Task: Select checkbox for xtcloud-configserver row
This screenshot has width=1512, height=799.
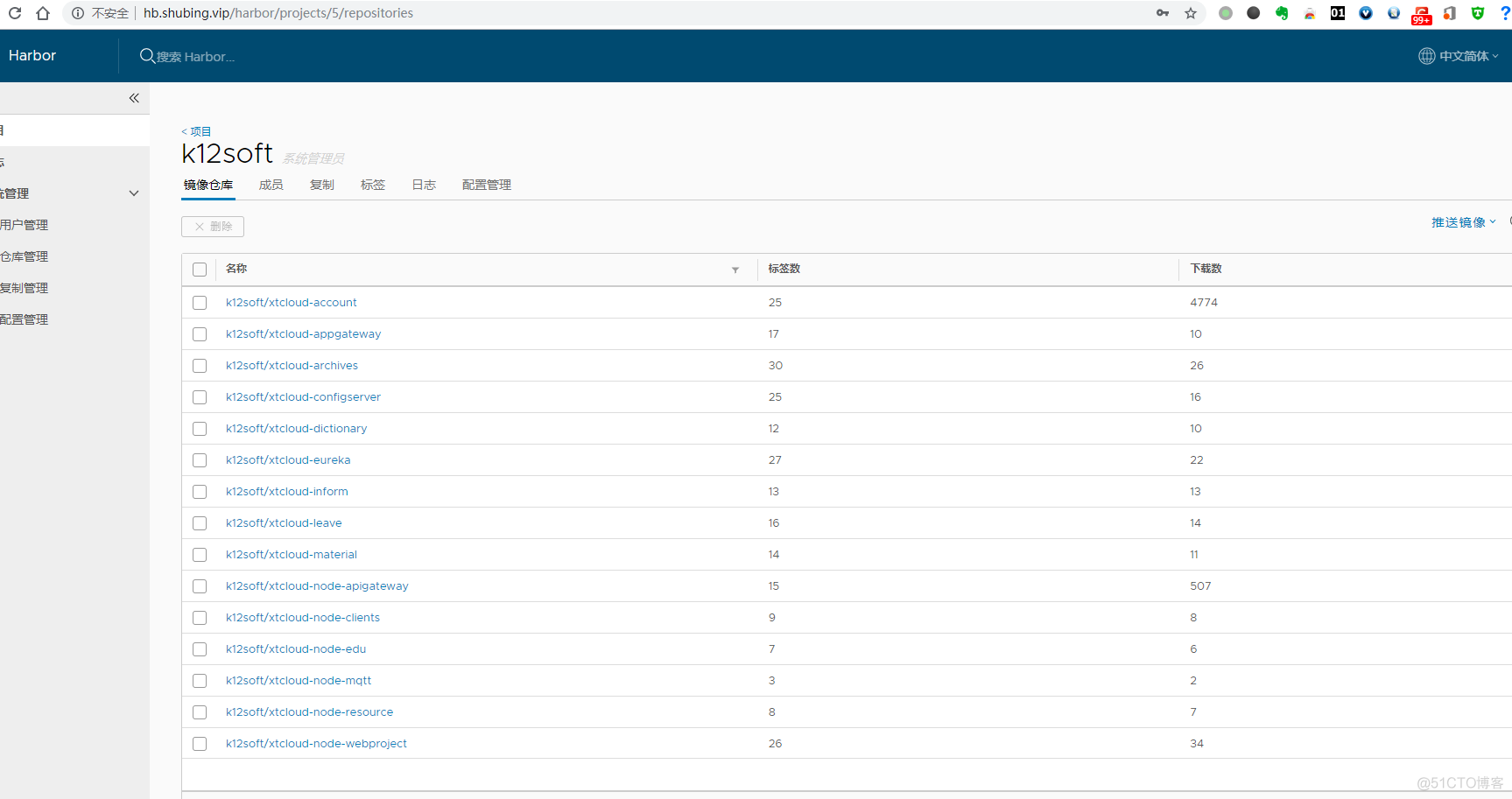Action: click(x=200, y=397)
